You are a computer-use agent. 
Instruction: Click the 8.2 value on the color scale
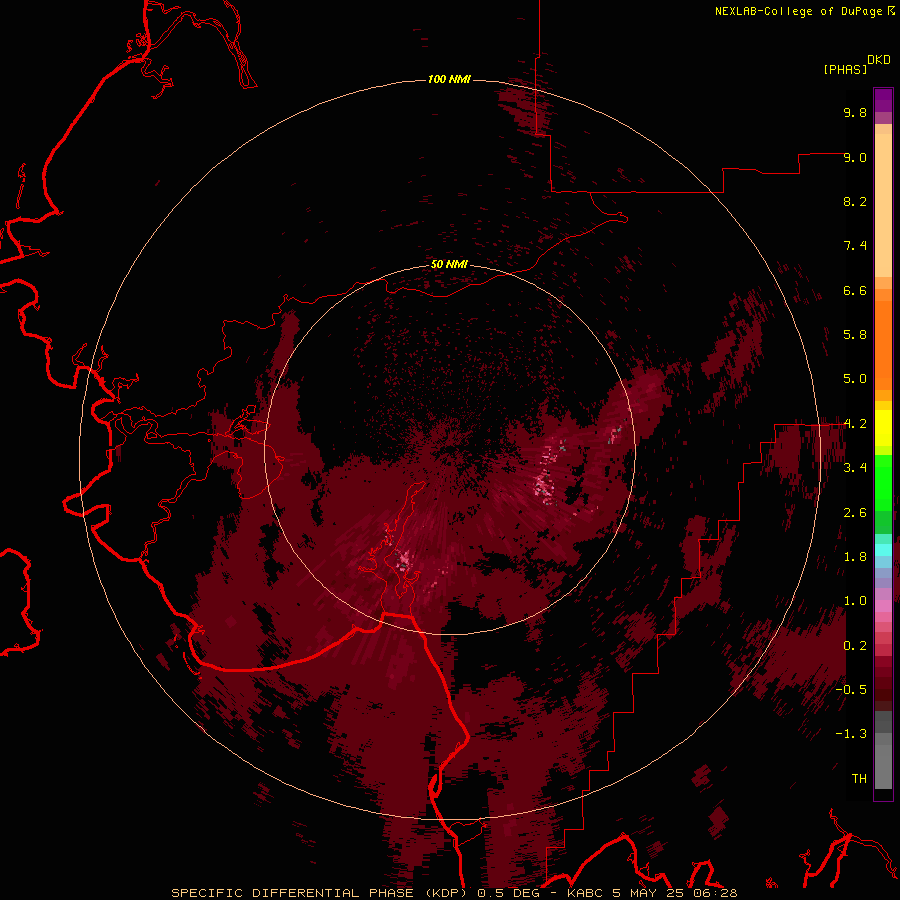[x=855, y=201]
